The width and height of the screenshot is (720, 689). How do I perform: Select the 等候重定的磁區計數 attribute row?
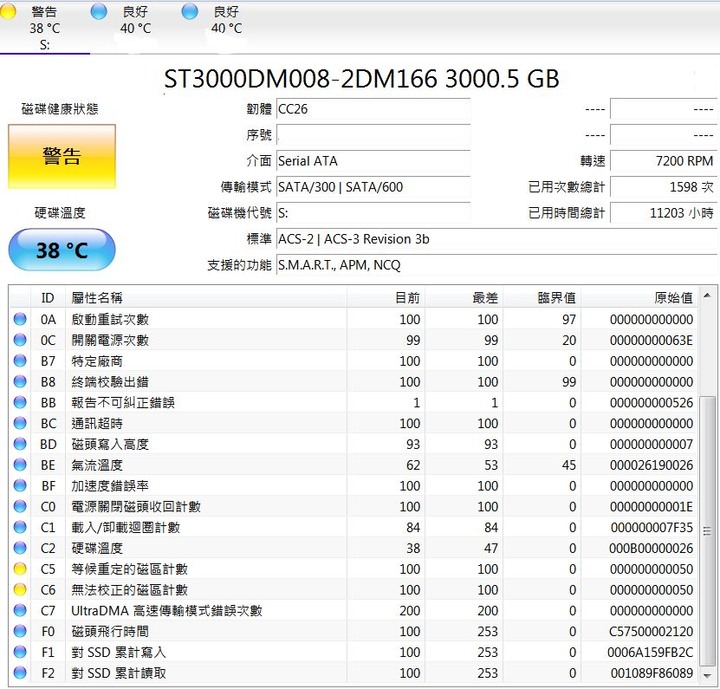click(x=354, y=569)
